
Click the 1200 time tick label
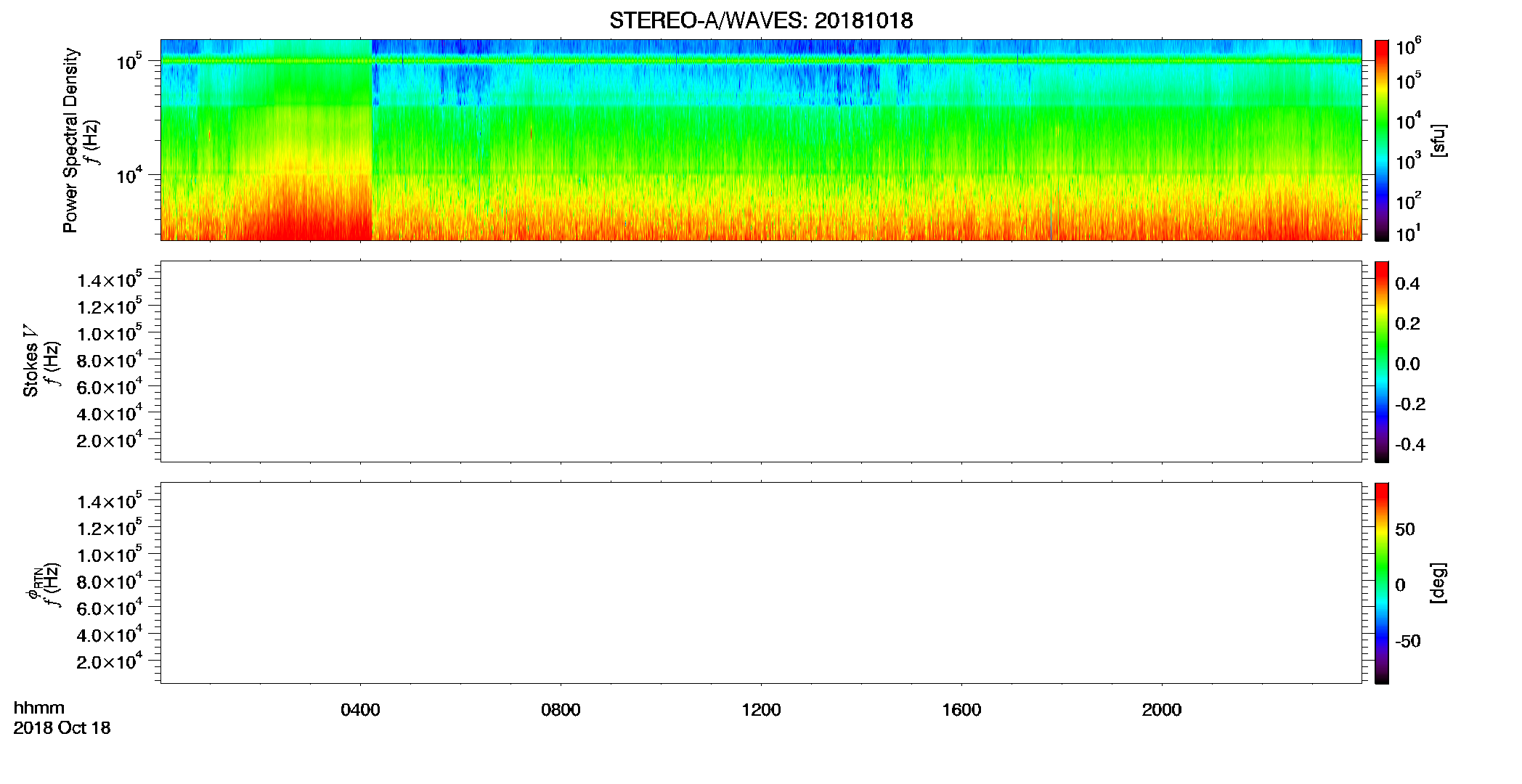[761, 710]
